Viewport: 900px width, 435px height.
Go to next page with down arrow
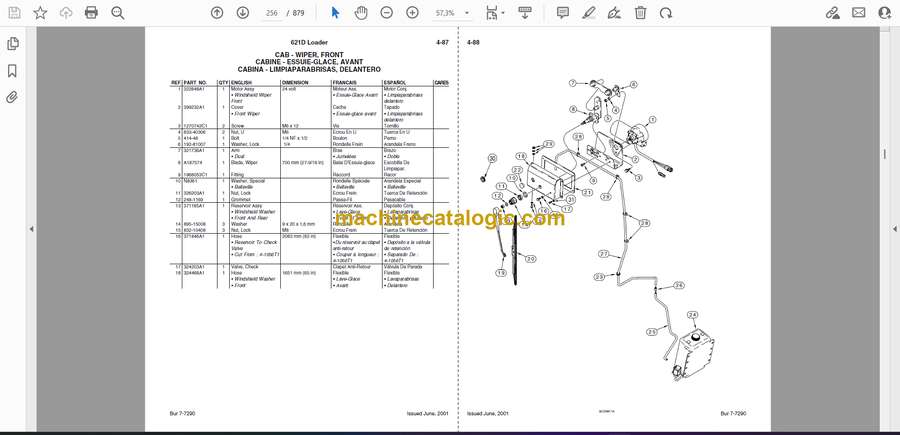tap(243, 13)
